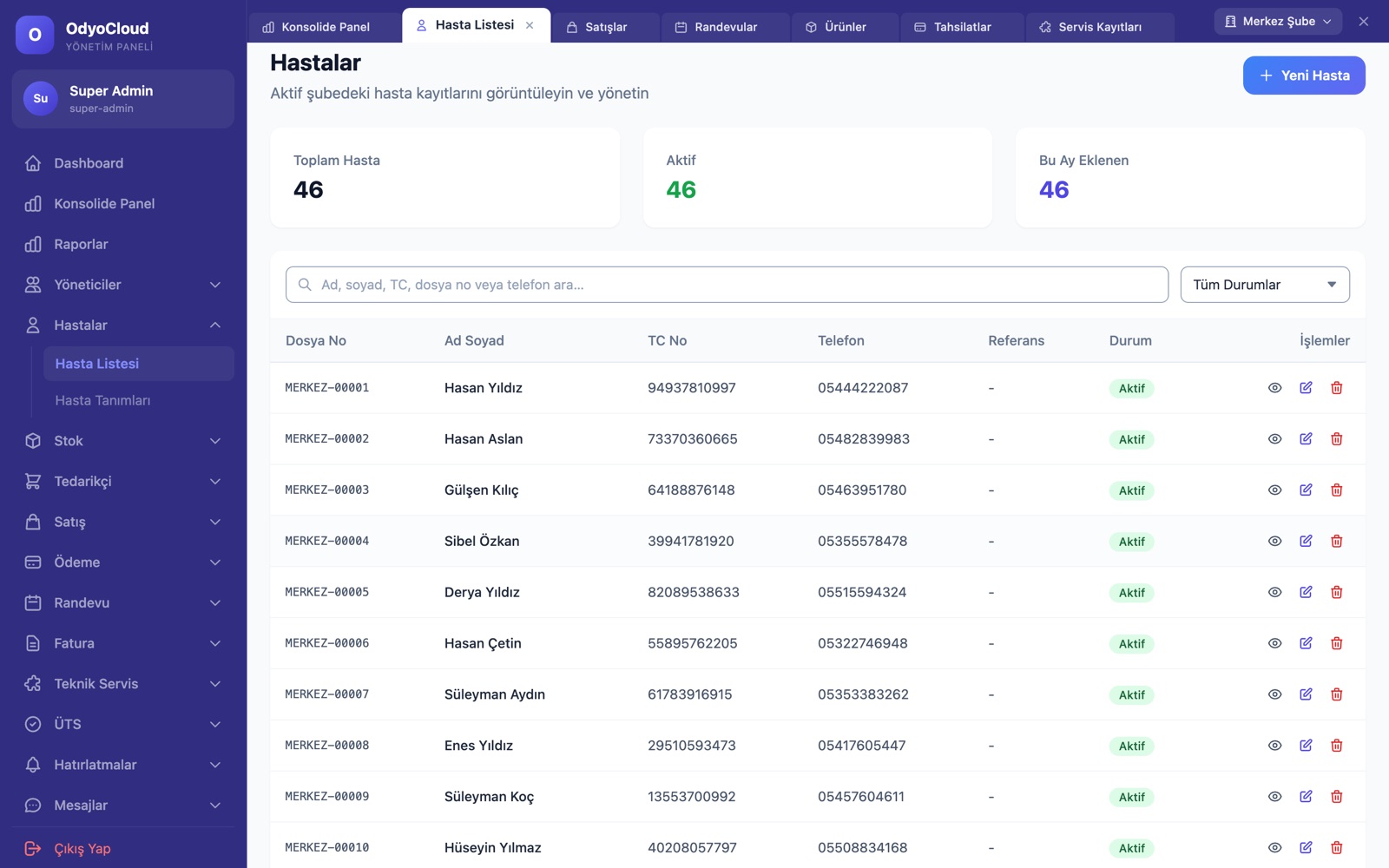Screen dimensions: 1389x868
Task: Switch to the Satışlar tab
Action: pos(604,27)
